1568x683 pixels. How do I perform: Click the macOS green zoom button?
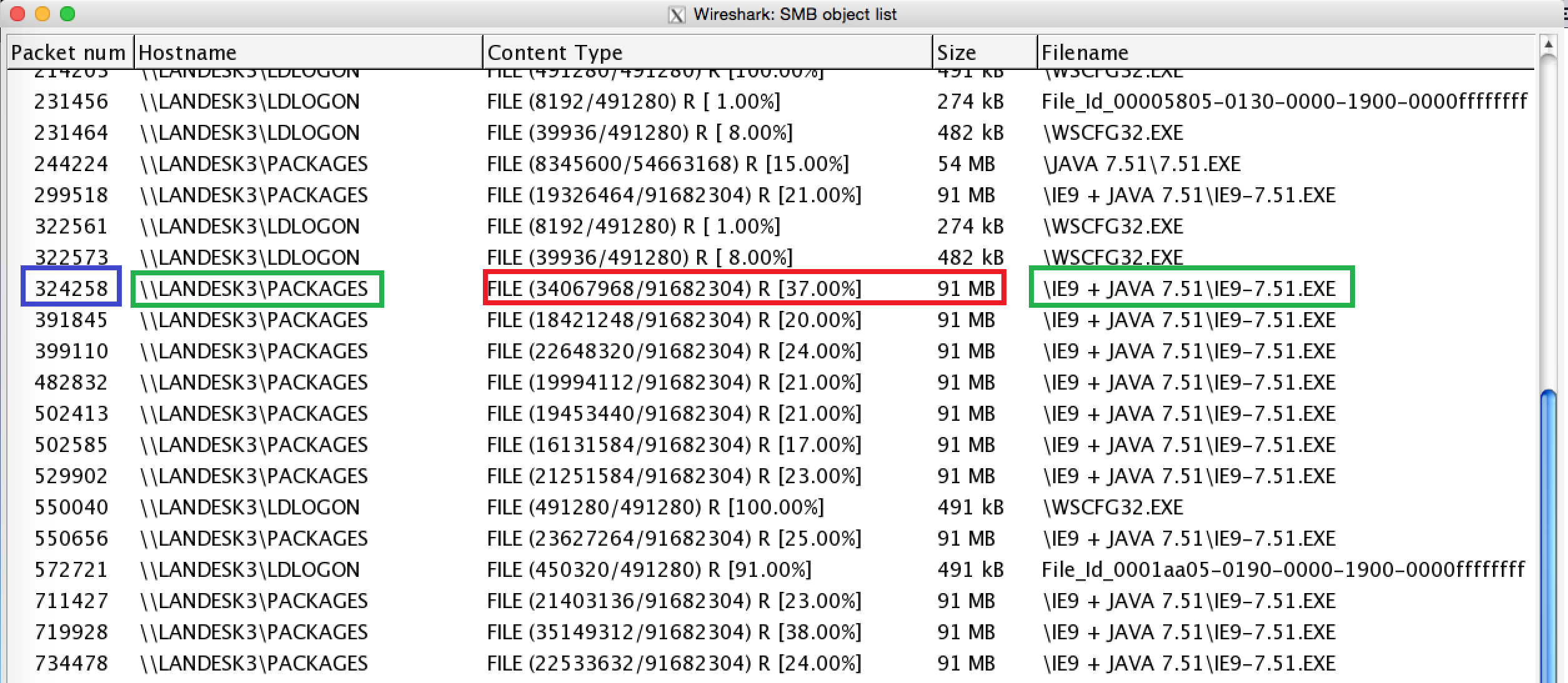tap(67, 14)
